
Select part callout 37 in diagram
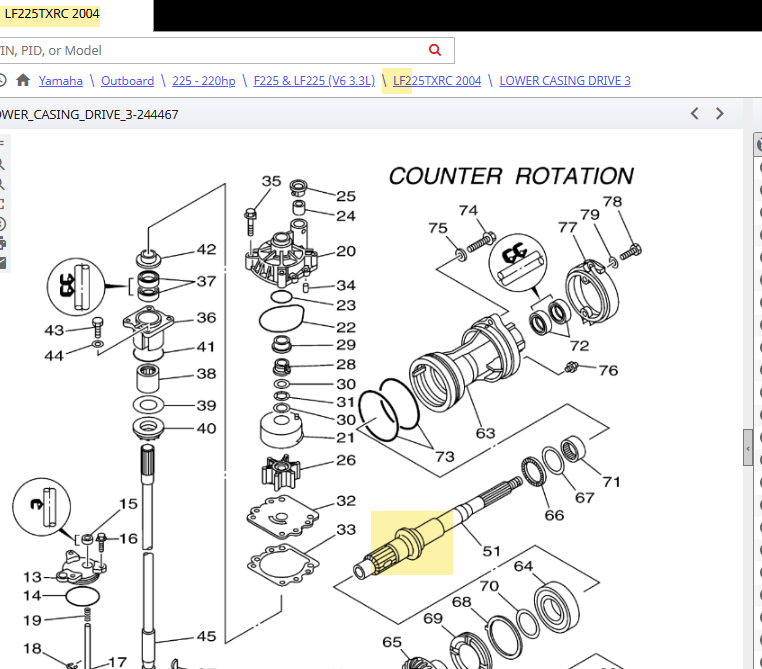point(207,282)
